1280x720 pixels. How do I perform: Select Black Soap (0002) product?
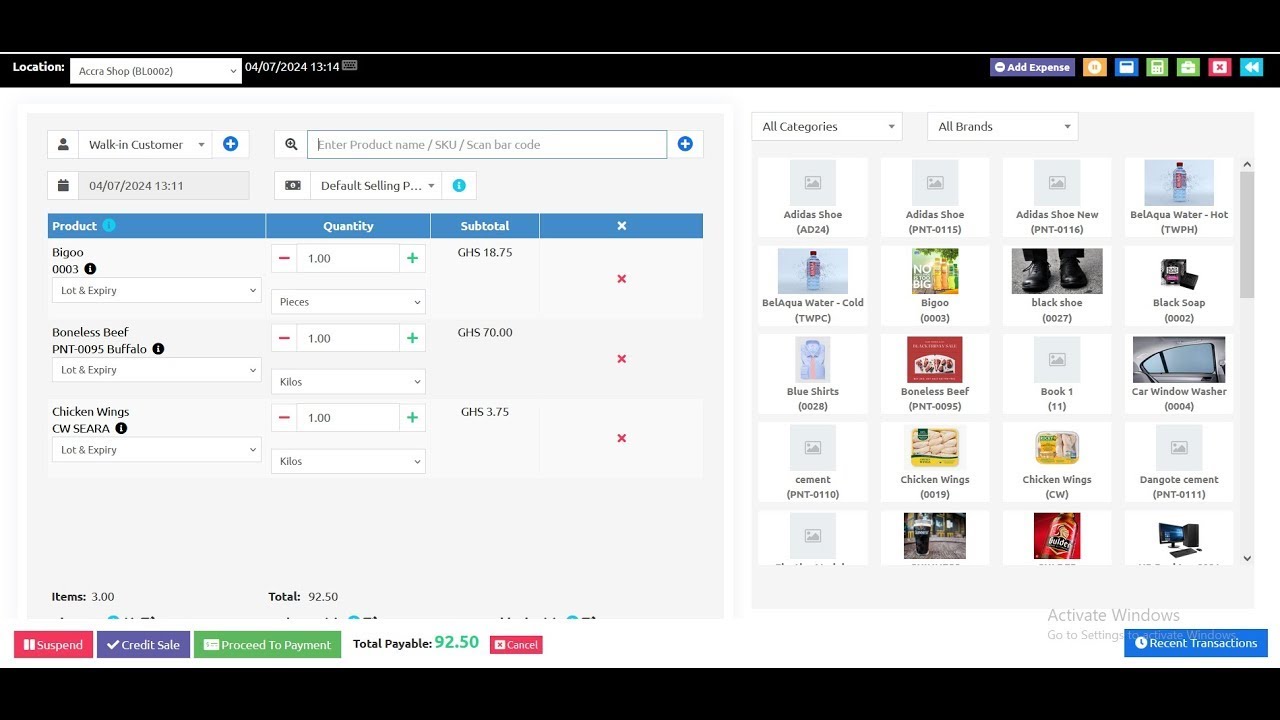pyautogui.click(x=1179, y=285)
